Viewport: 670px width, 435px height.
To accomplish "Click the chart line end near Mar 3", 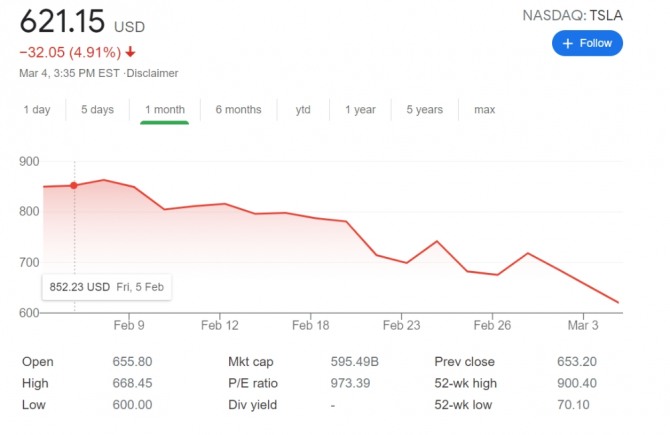I will point(618,302).
